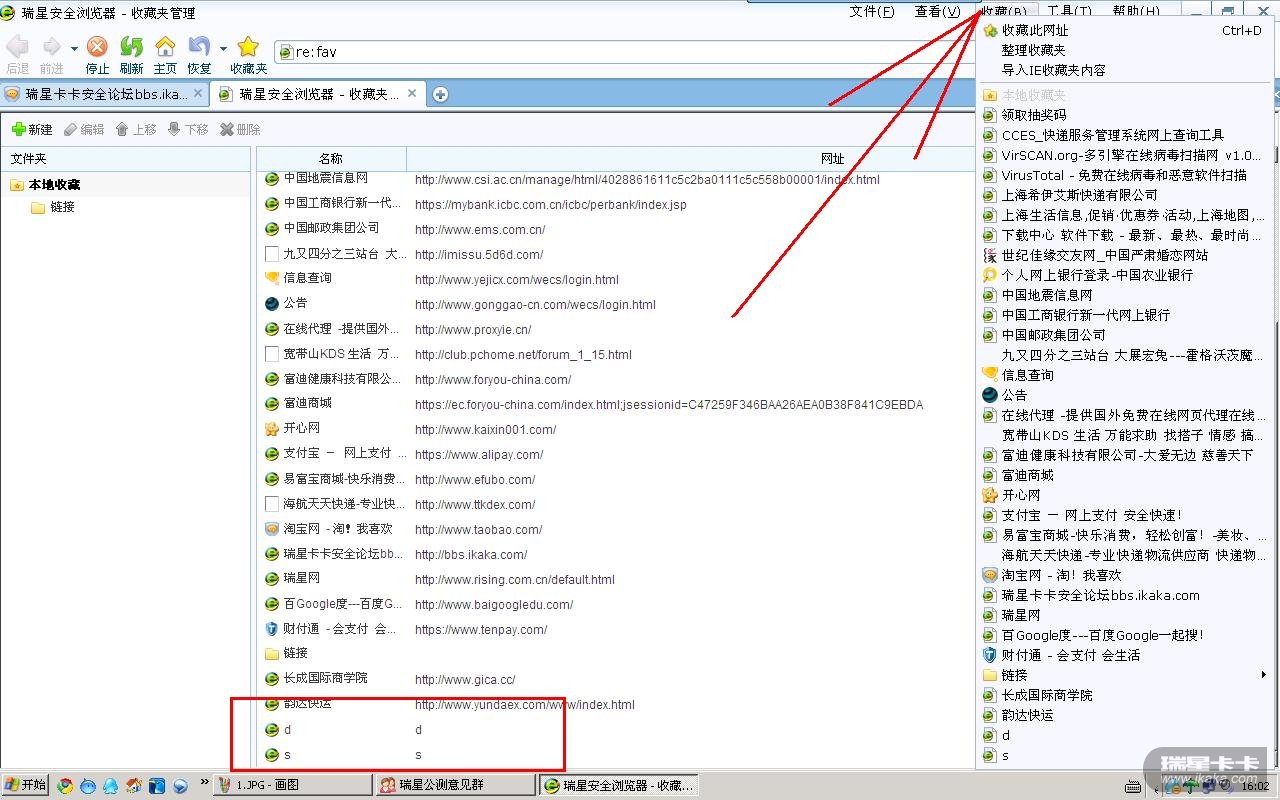The image size is (1280, 800).
Task: Click the 上移 move up tool
Action: tap(136, 129)
